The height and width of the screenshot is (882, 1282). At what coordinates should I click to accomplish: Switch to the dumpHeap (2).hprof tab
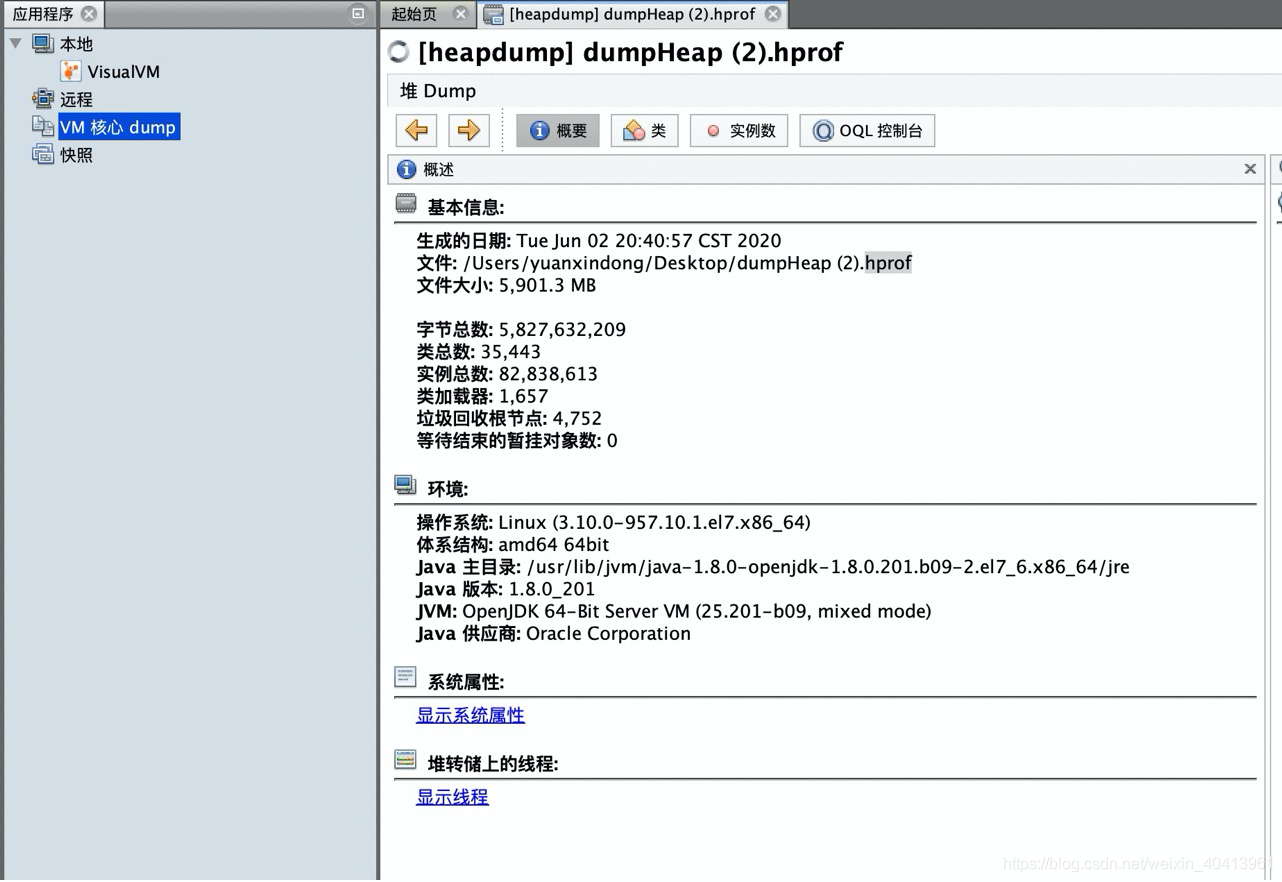[632, 14]
